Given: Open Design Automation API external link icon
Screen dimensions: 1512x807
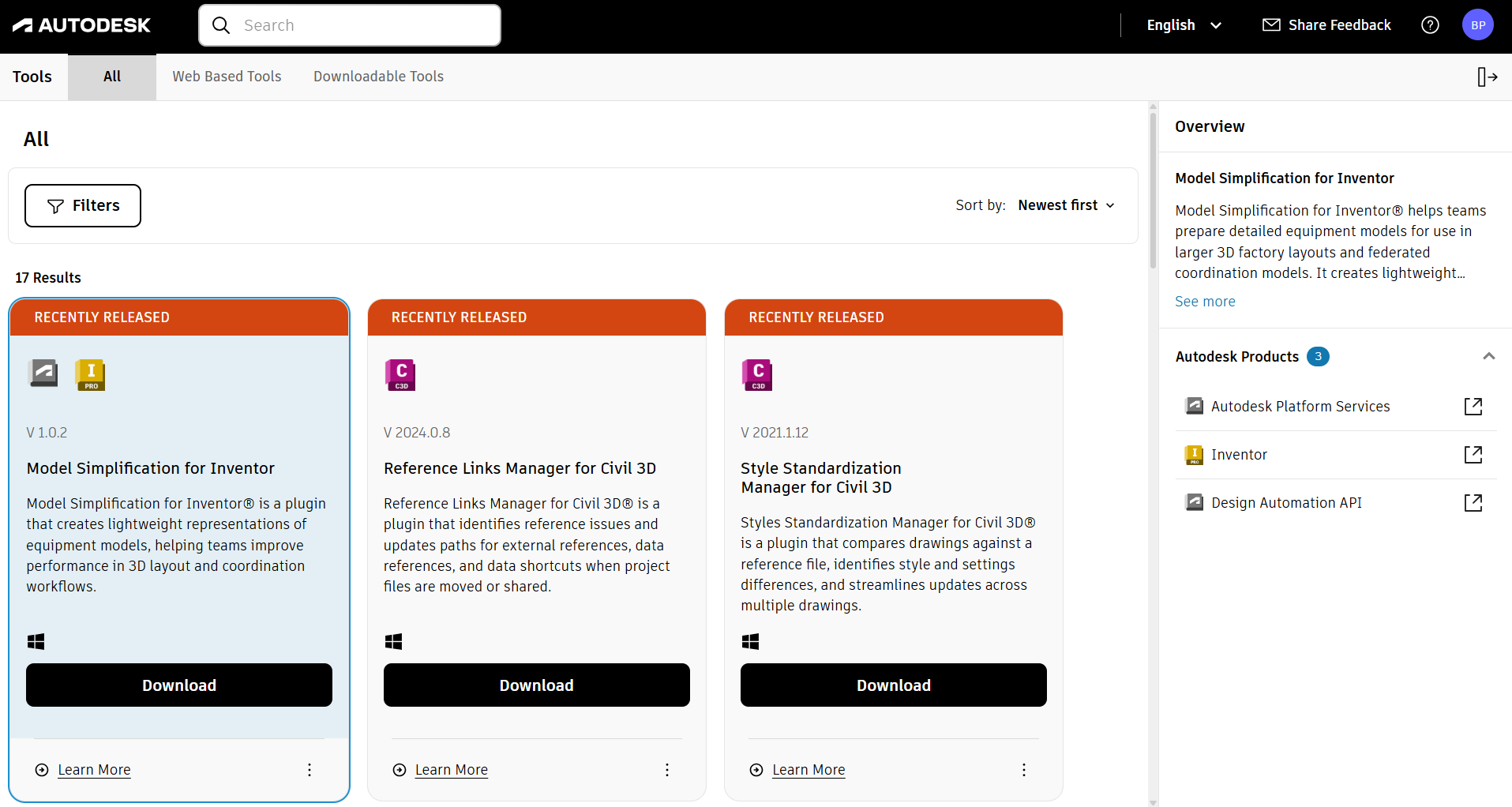Looking at the screenshot, I should point(1473,503).
